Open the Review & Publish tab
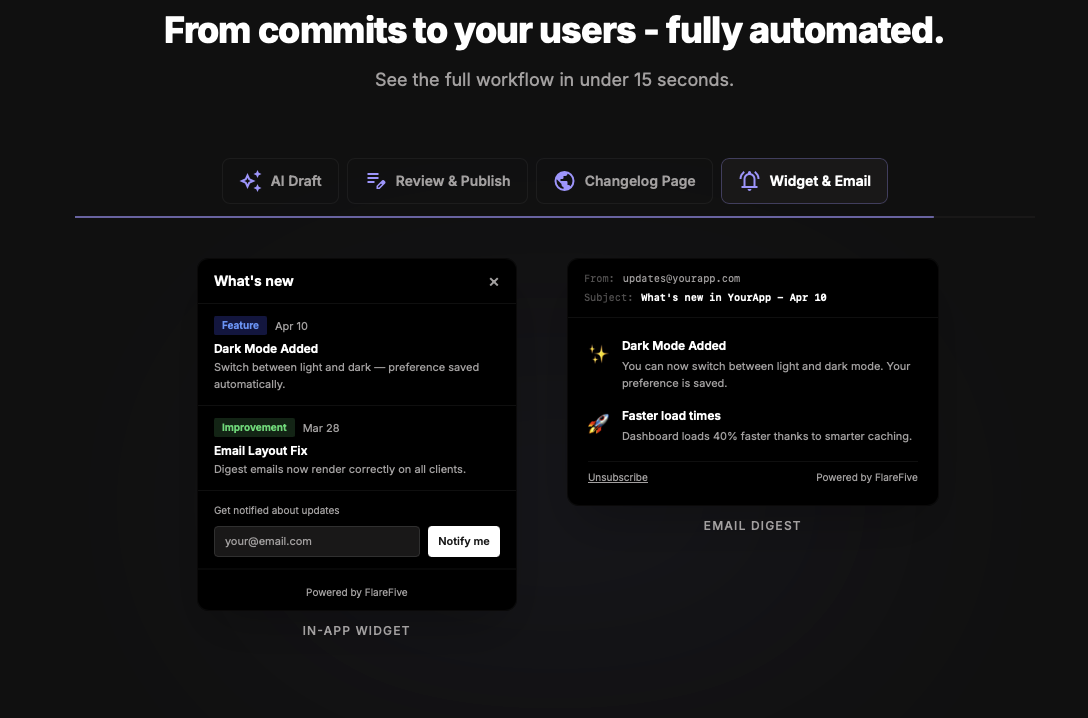The image size is (1088, 718). (437, 181)
